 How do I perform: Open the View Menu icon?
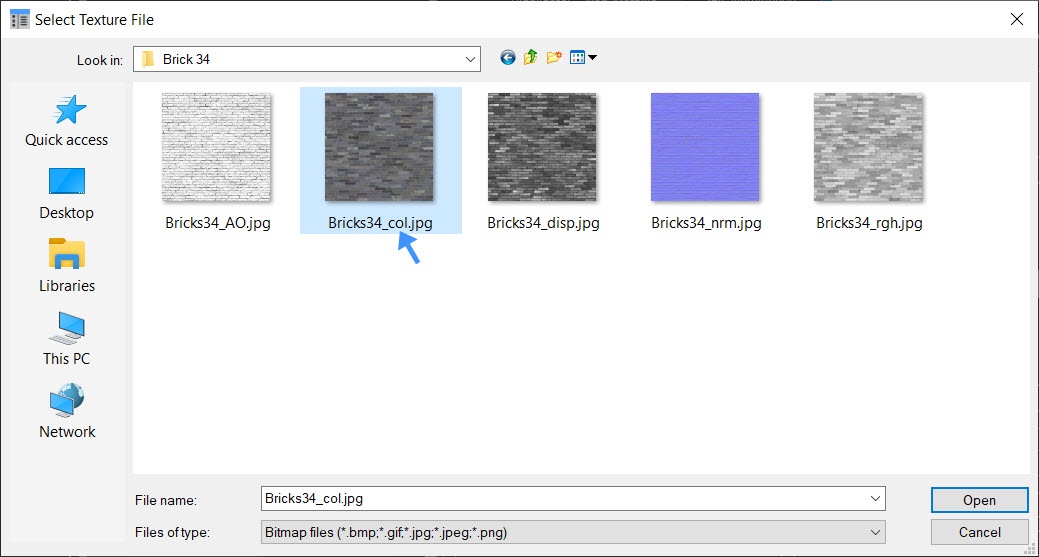[x=578, y=58]
